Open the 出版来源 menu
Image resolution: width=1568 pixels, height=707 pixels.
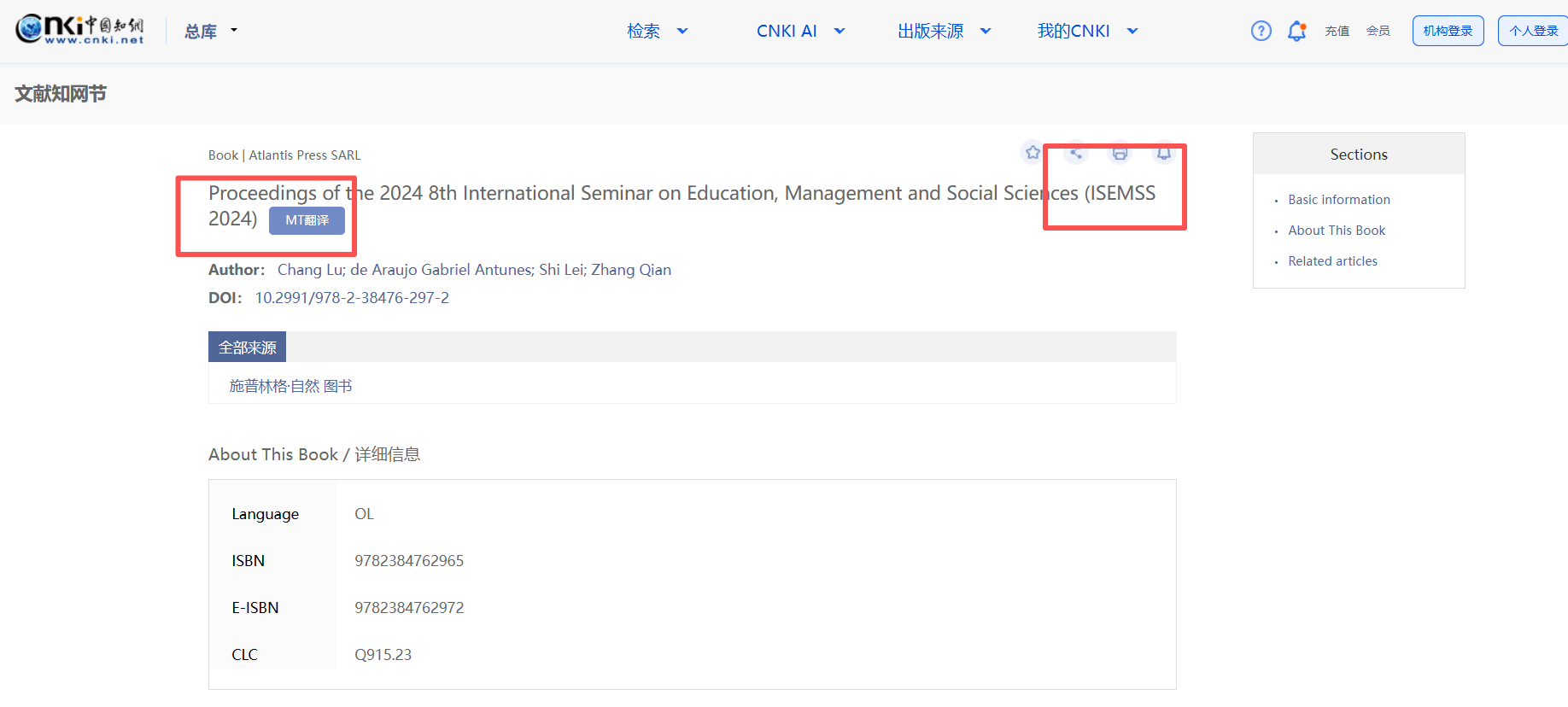(943, 32)
